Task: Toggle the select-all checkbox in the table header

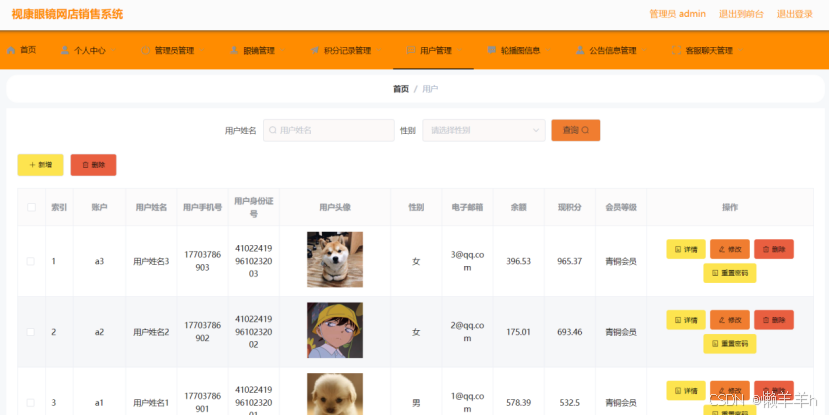Action: click(31, 207)
